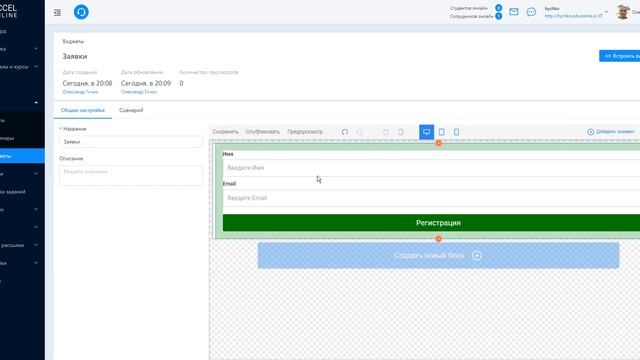
Task: Click the staff online counter badge
Action: pyautogui.click(x=498, y=16)
